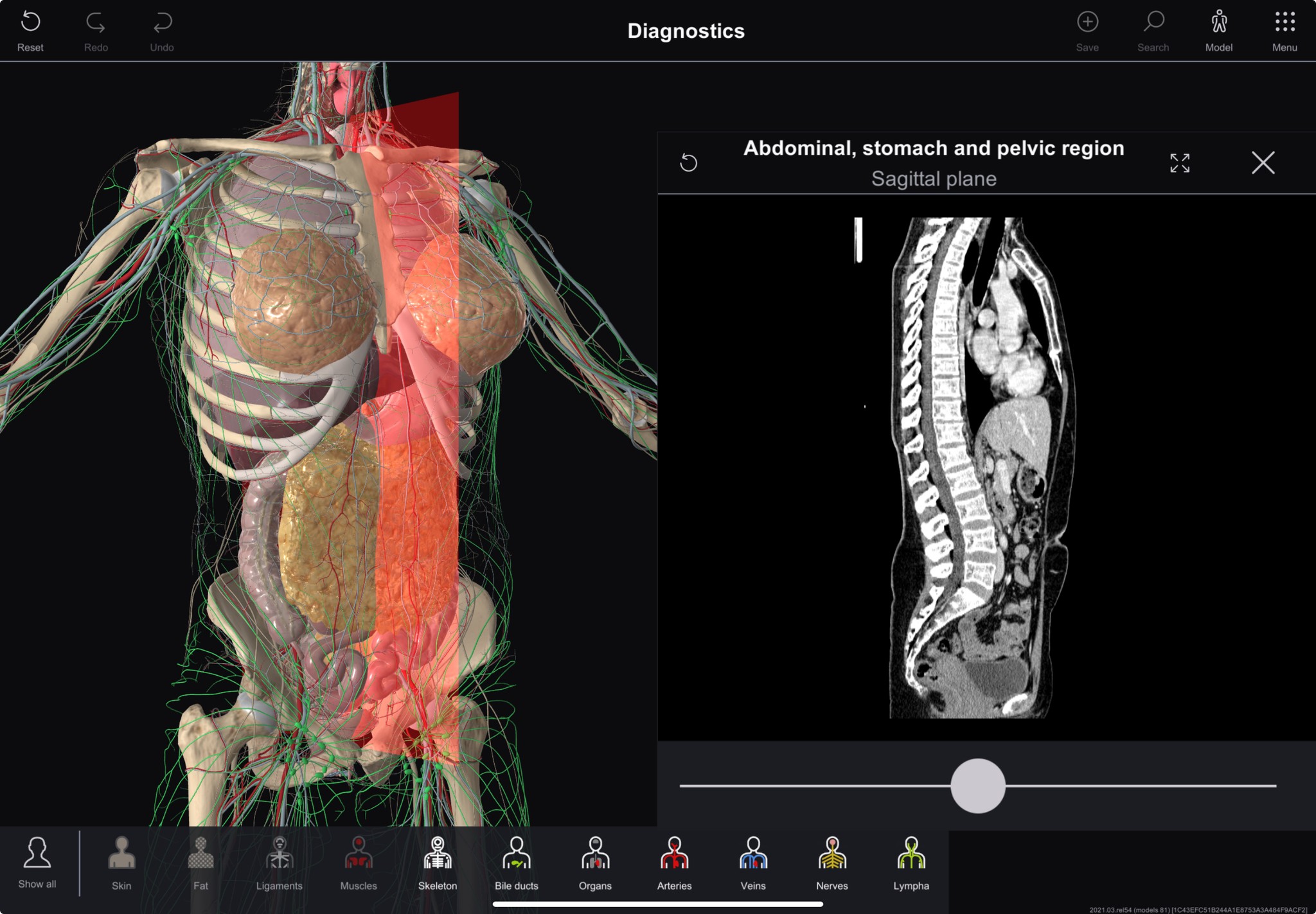Screen dimensions: 1316x914
Task: Click the sagittal plane position slider
Action: point(978,785)
